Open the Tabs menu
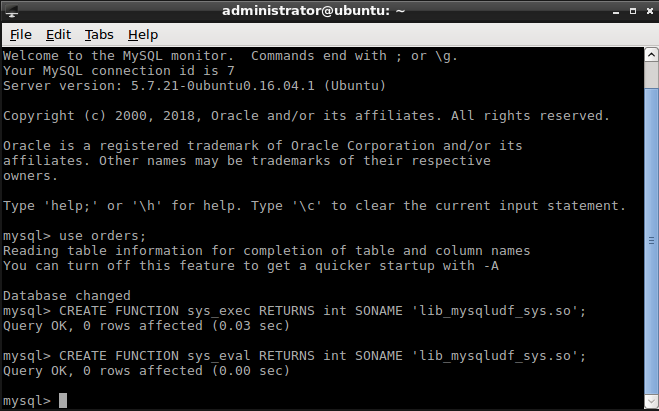 [x=99, y=34]
